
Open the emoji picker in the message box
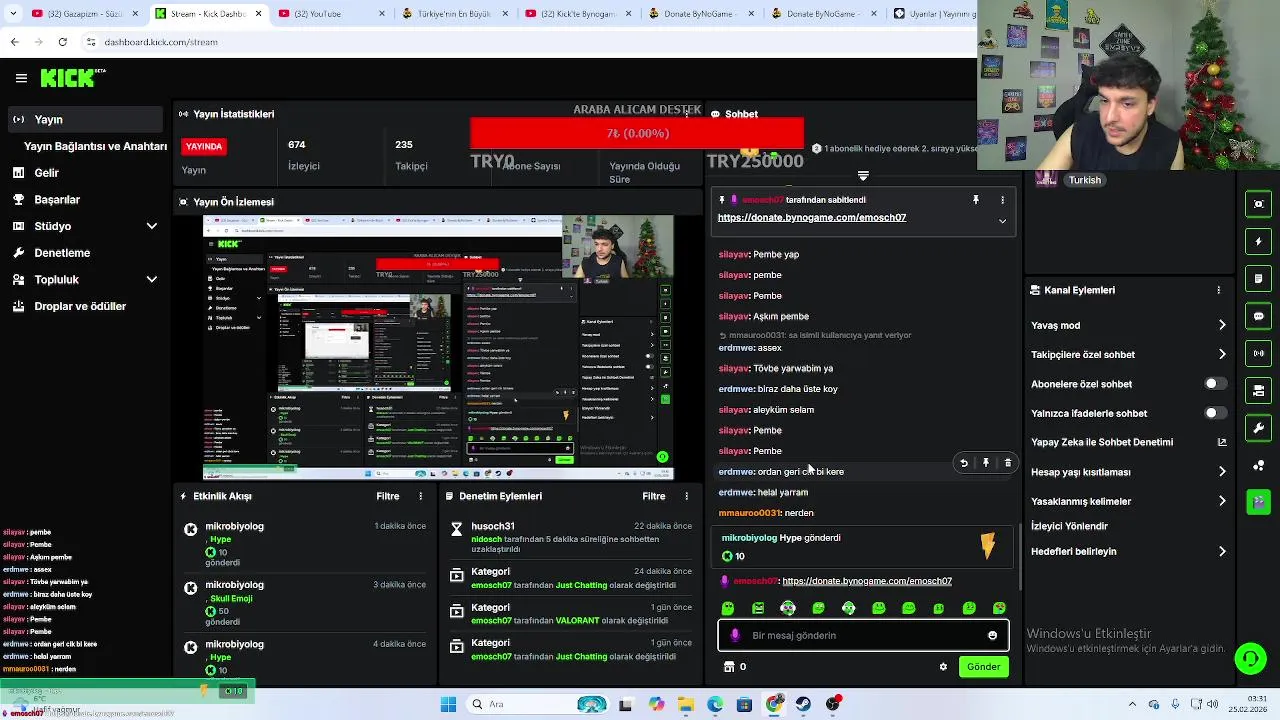pos(992,635)
